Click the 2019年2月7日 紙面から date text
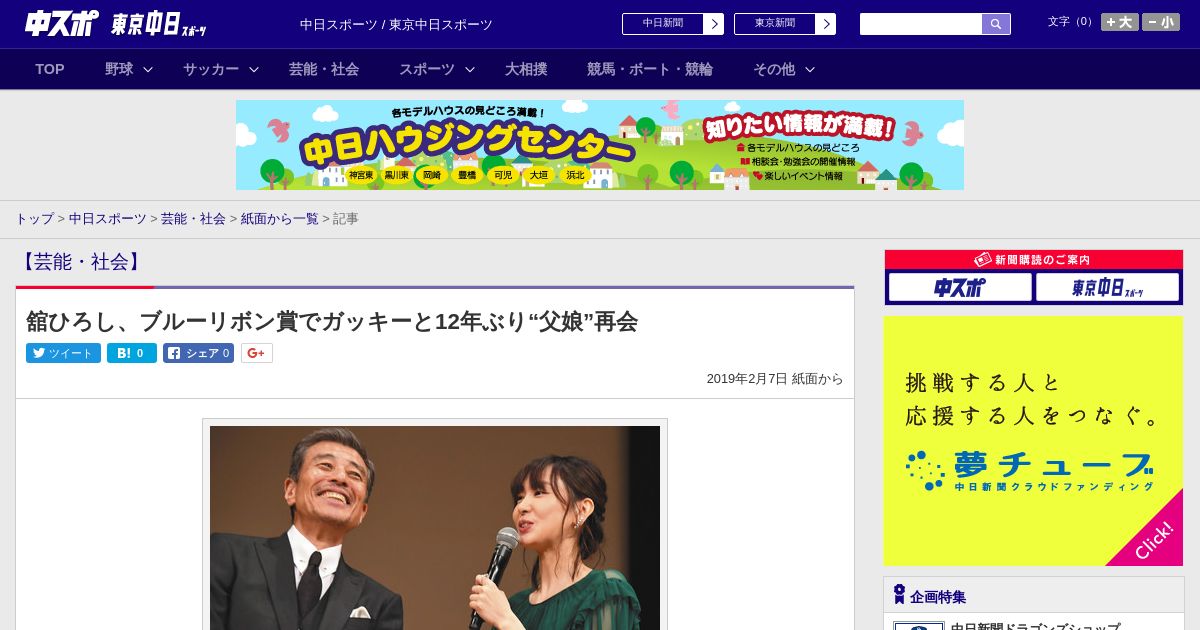Image resolution: width=1200 pixels, height=630 pixels. [x=775, y=379]
